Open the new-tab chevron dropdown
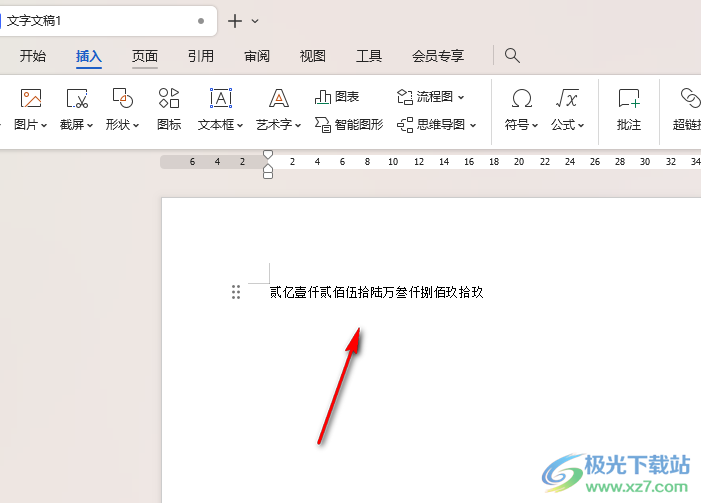This screenshot has height=503, width=701. [x=255, y=21]
